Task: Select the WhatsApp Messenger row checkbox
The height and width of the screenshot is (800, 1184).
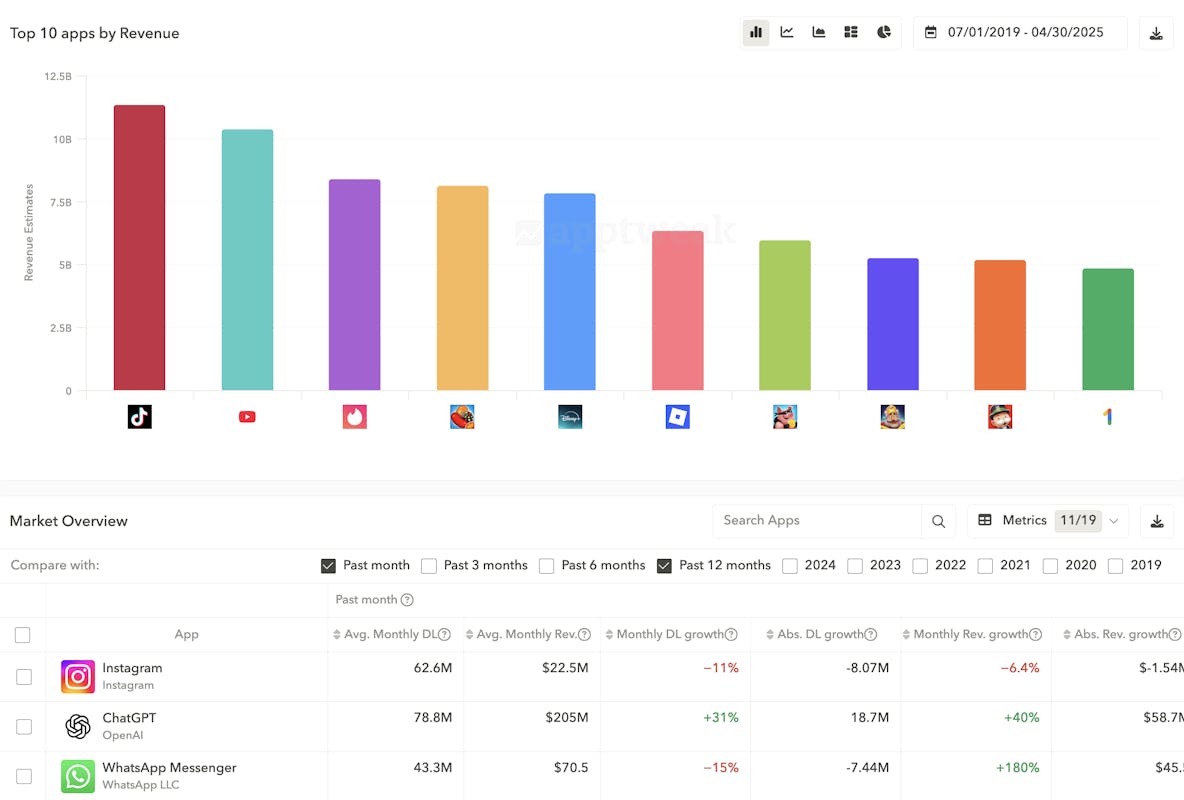Action: pyautogui.click(x=24, y=777)
